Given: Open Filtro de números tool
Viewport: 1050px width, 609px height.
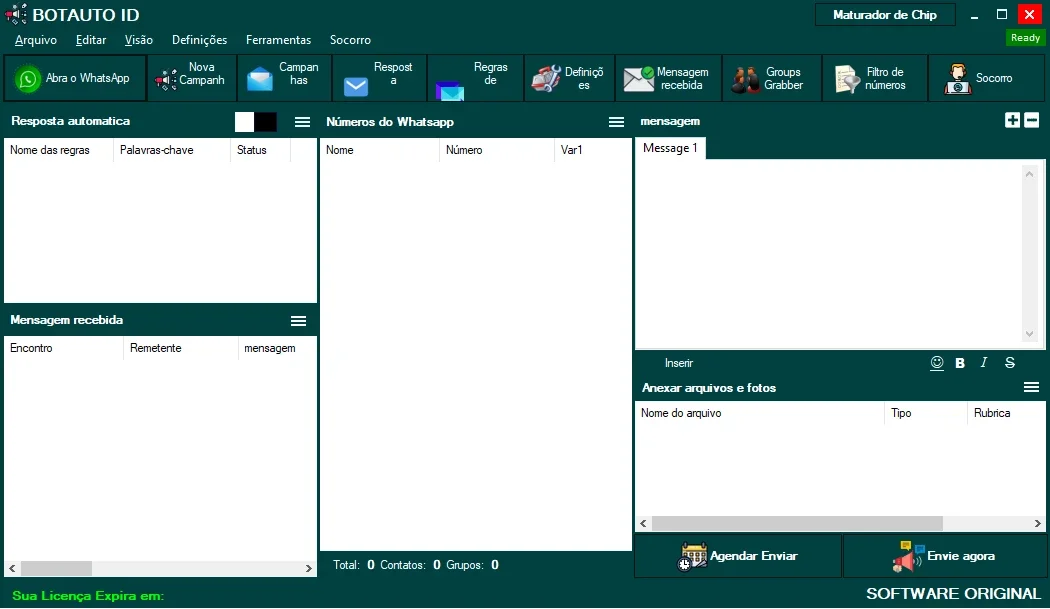Looking at the screenshot, I should tap(875, 78).
